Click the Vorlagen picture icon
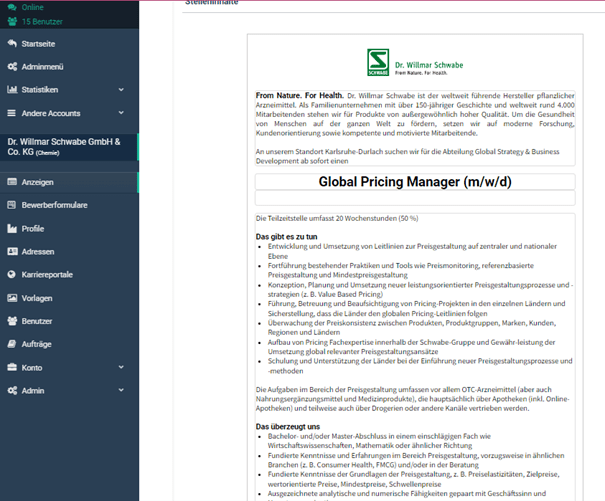 (x=12, y=298)
